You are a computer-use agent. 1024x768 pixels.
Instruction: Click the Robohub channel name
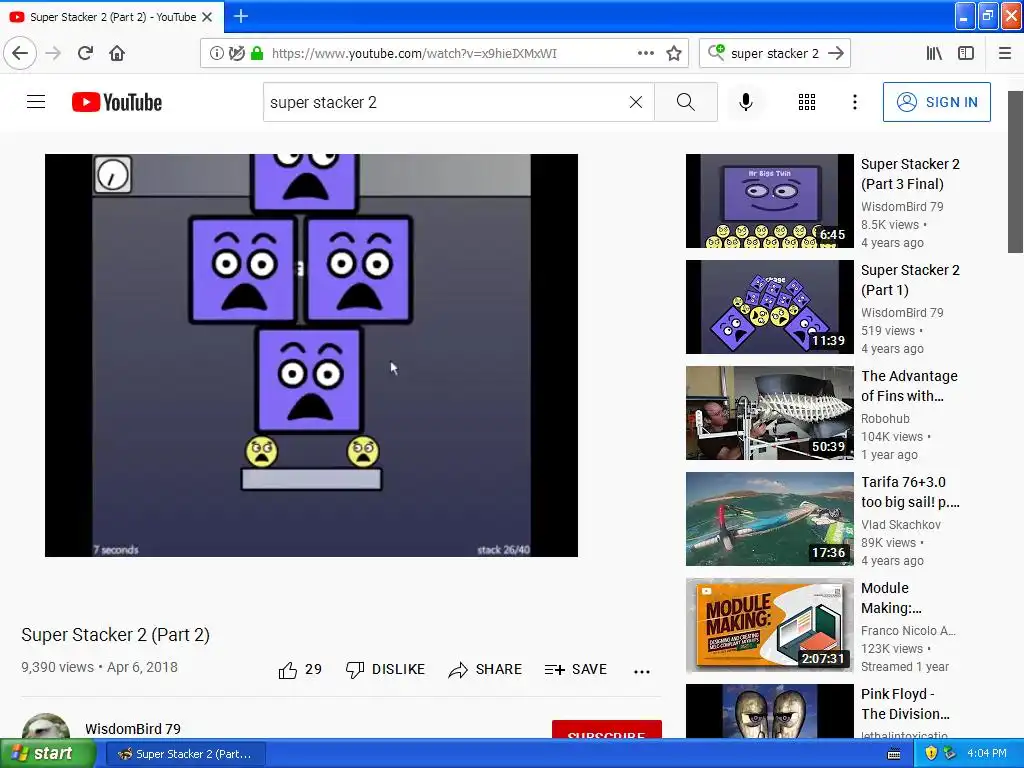pyautogui.click(x=885, y=419)
